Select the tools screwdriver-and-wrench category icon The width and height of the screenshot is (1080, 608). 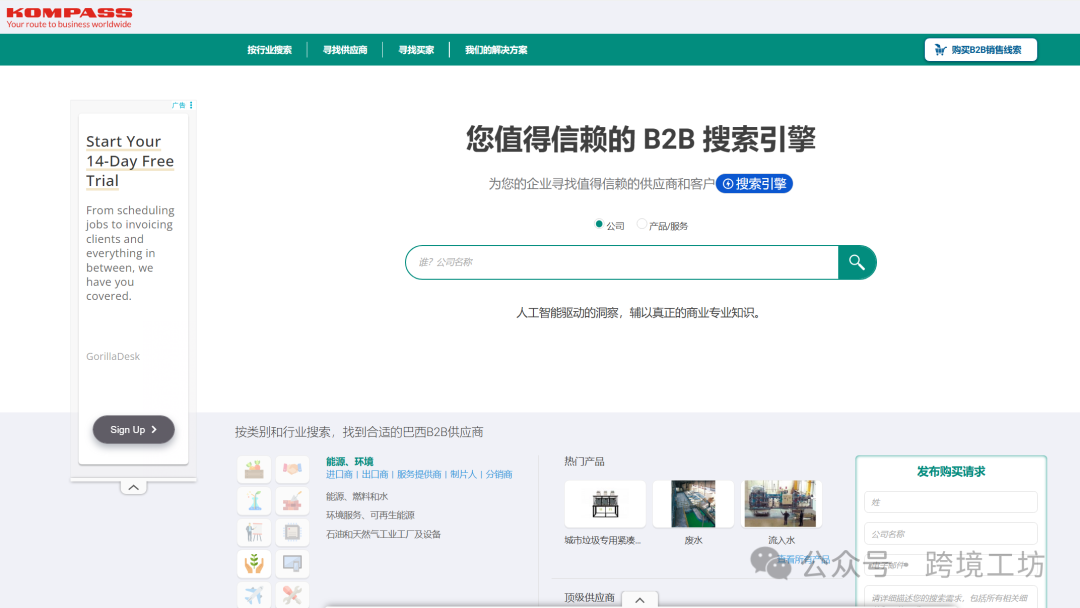pyautogui.click(x=292, y=594)
